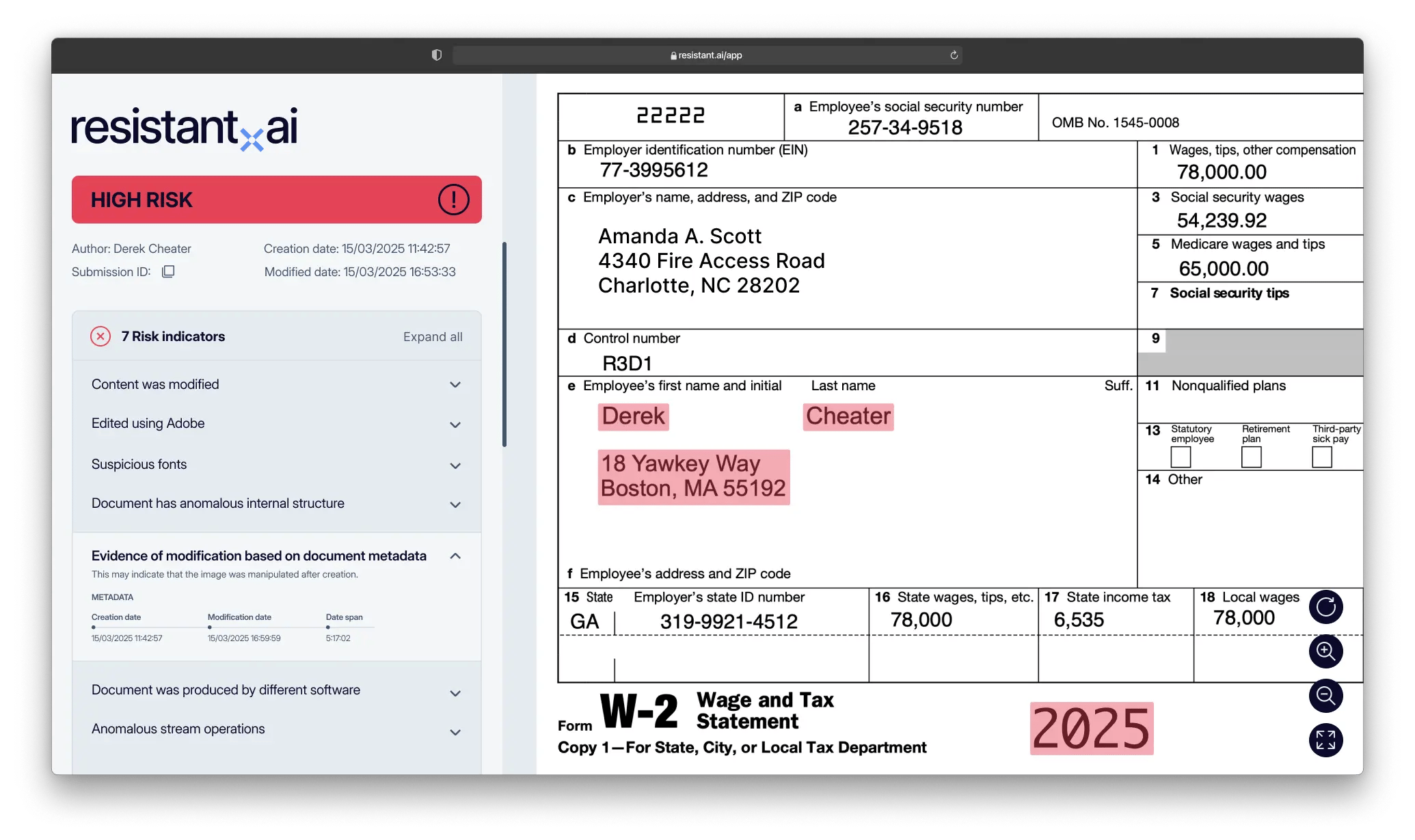Tick the Third-party sick pay checkbox
Viewport: 1415px width, 840px height.
(1322, 457)
